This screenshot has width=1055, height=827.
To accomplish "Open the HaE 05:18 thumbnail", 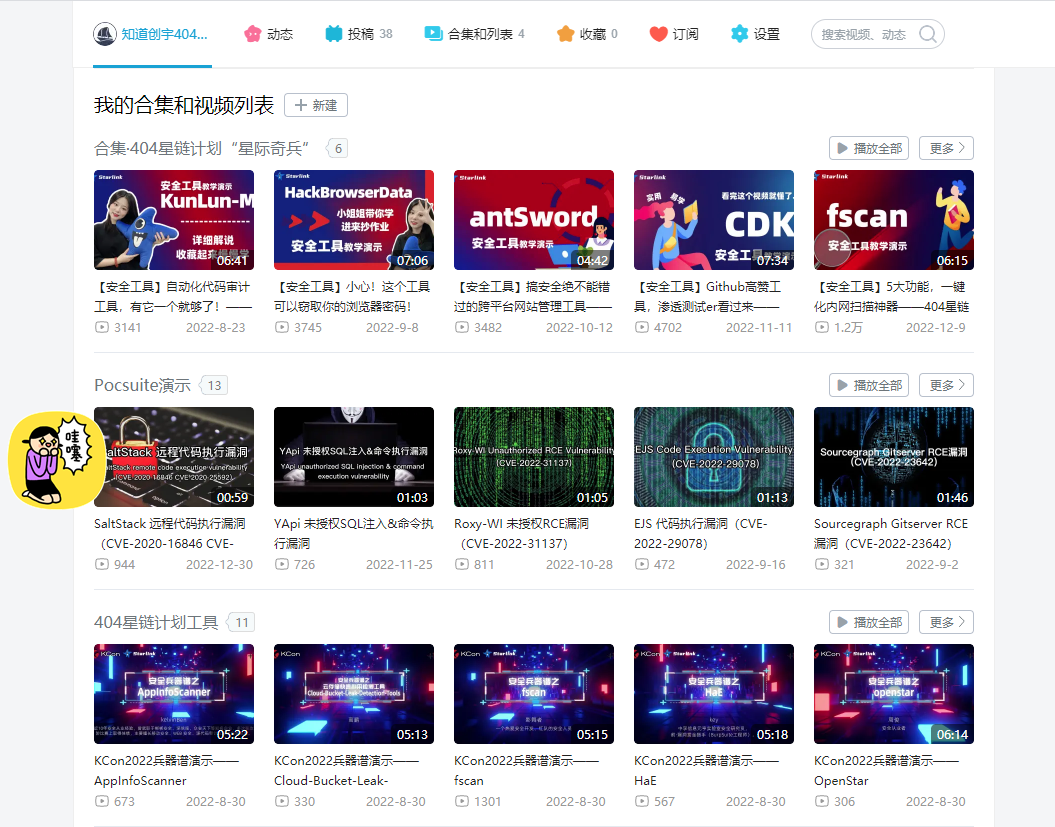I will point(714,694).
